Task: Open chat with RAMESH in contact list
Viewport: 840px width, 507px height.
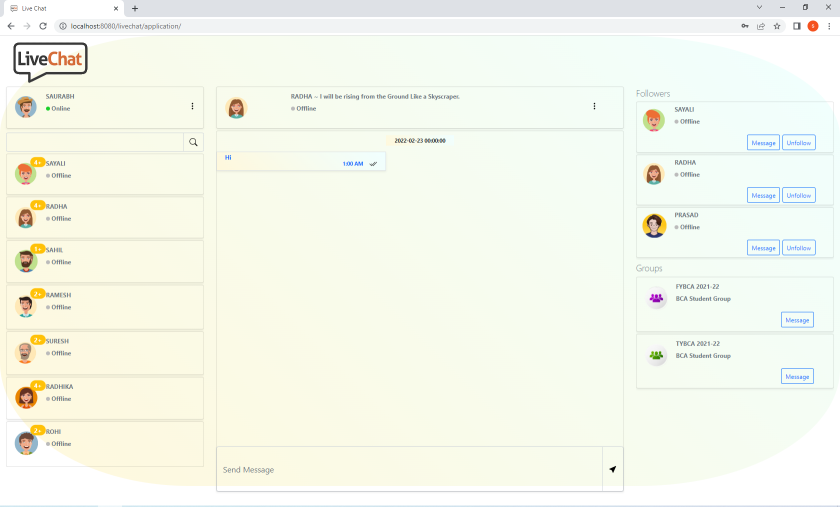Action: point(105,307)
